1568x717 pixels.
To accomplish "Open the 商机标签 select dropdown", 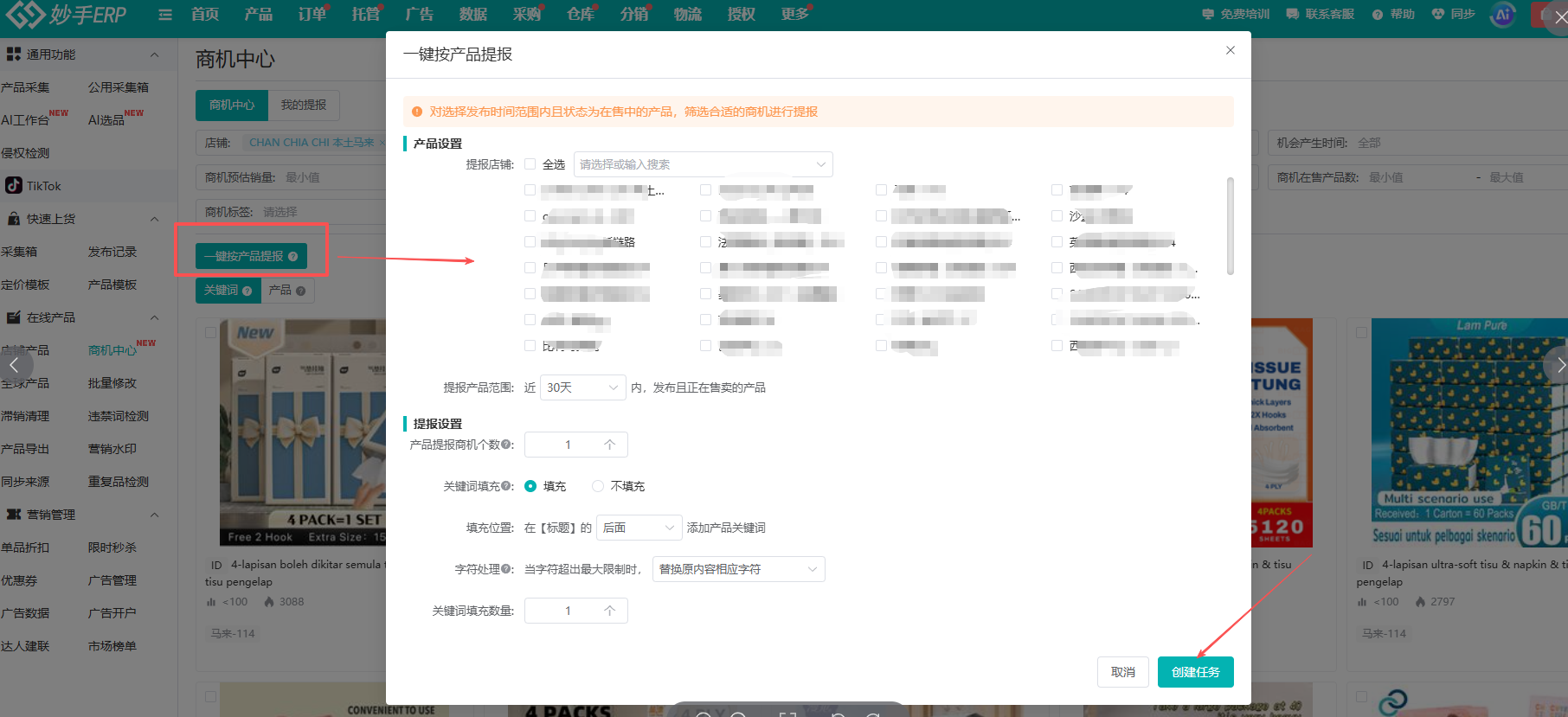I will tap(292, 212).
